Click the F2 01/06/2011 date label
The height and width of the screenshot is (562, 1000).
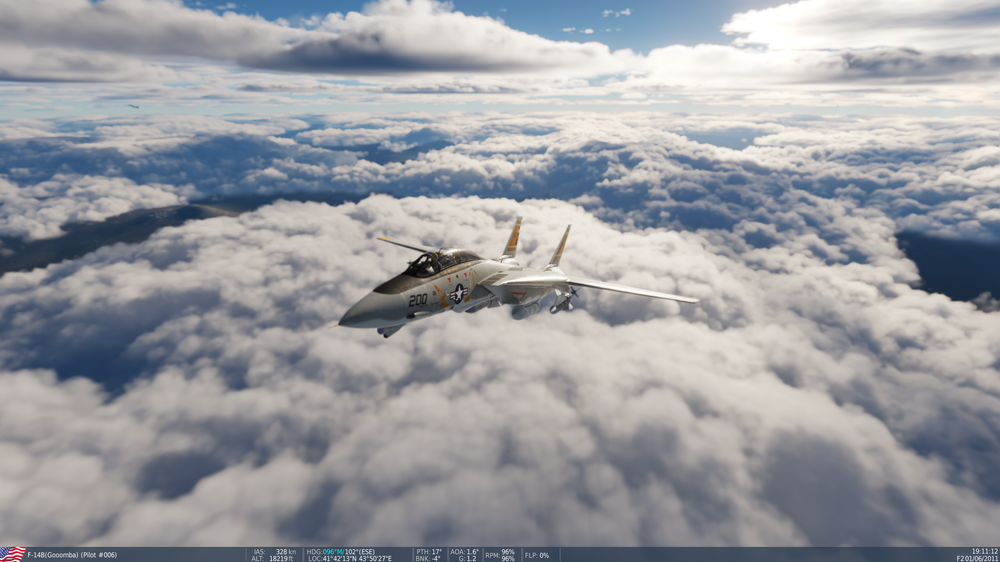pyautogui.click(x=978, y=558)
